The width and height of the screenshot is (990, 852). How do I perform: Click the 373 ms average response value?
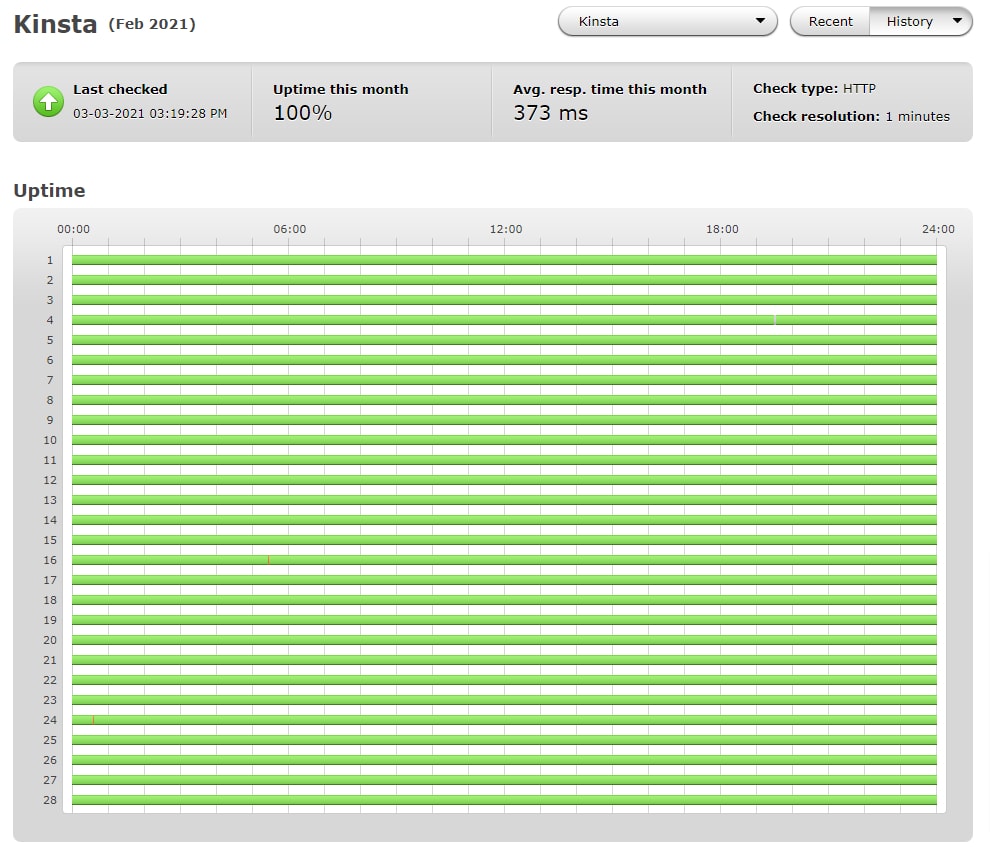click(x=551, y=113)
